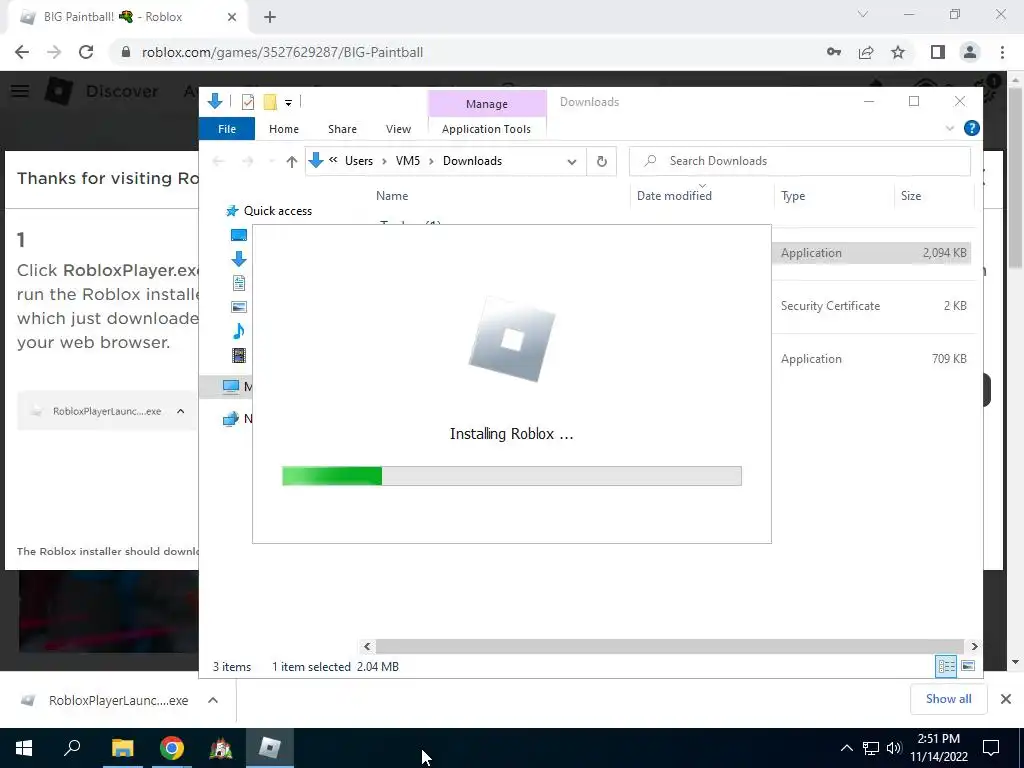Open Application Tools ribbon tab
This screenshot has height=768, width=1024.
coord(486,129)
